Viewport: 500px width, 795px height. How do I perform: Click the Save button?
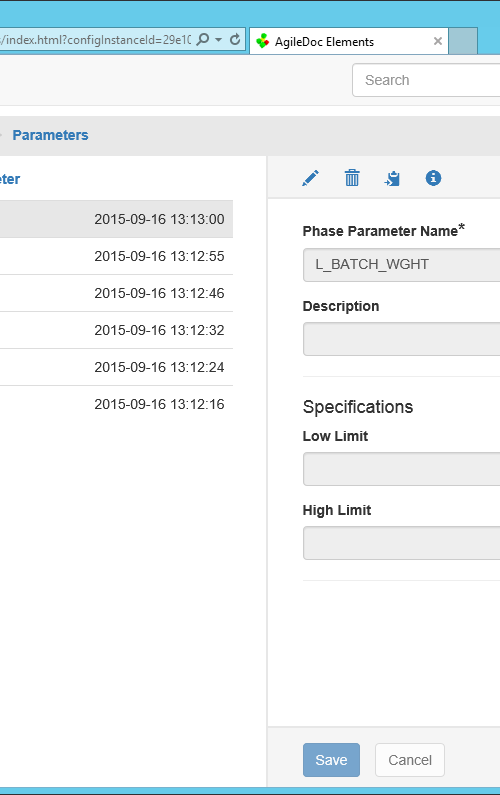[331, 760]
